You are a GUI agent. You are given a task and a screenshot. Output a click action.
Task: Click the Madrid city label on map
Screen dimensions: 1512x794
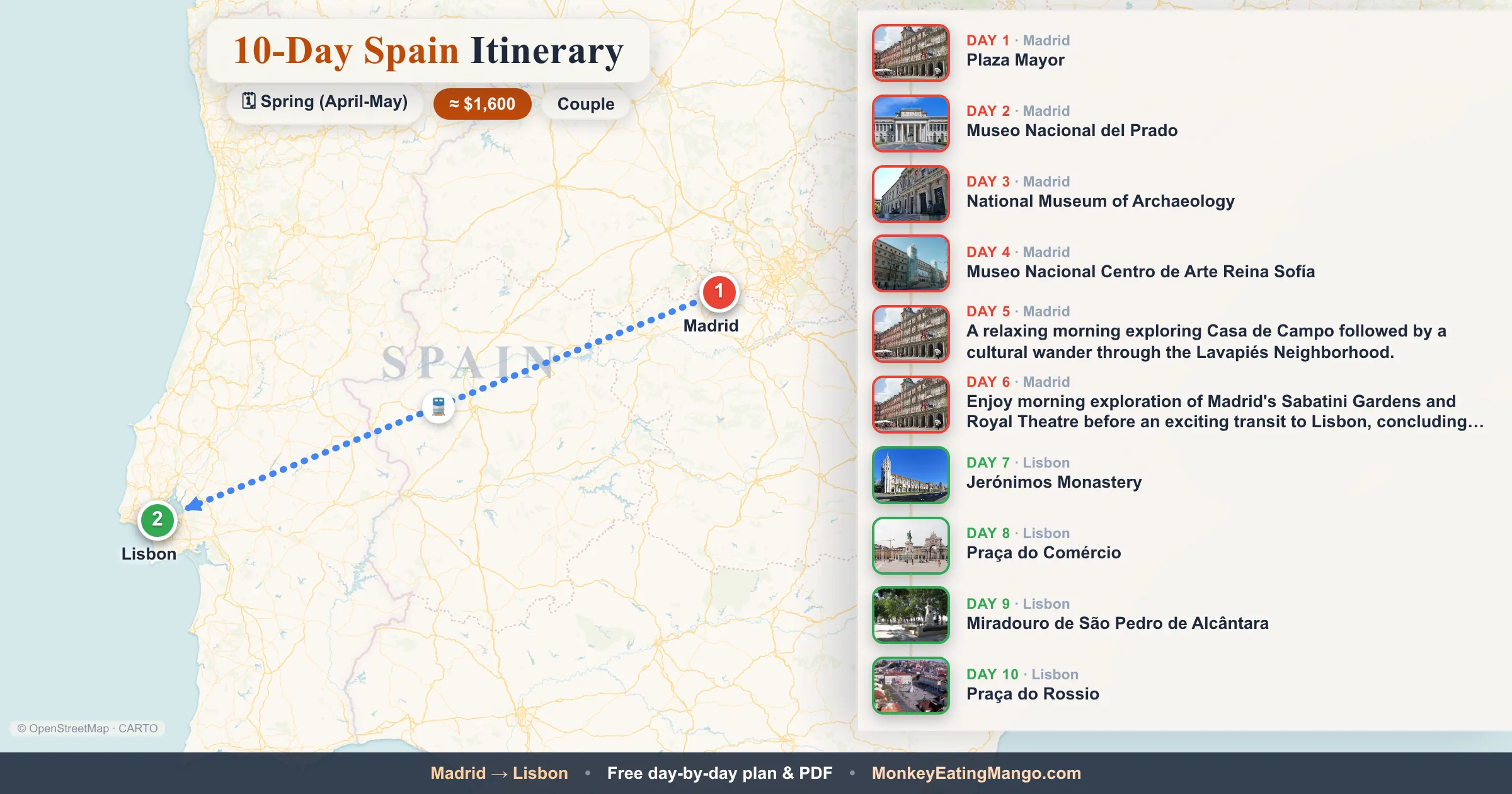click(x=711, y=326)
